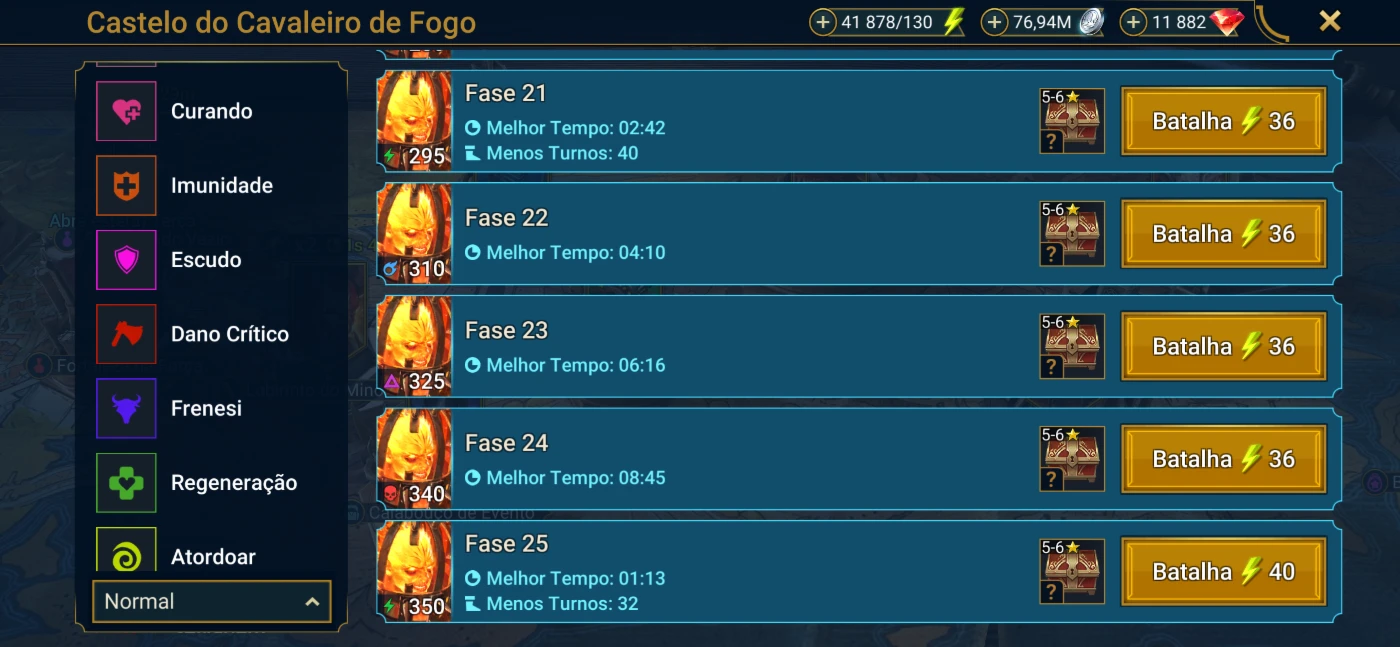Select the Fase 24 stage row
The width and height of the screenshot is (1400, 647).
tap(859, 459)
